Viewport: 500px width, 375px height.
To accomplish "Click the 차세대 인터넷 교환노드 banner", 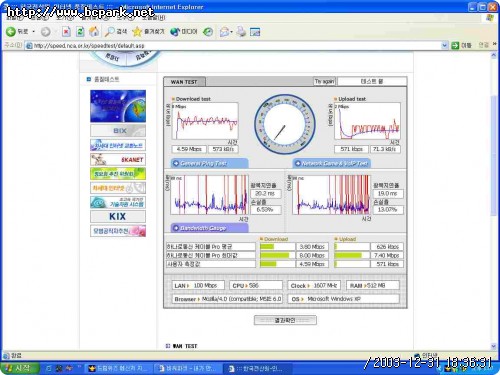I will (x=118, y=145).
